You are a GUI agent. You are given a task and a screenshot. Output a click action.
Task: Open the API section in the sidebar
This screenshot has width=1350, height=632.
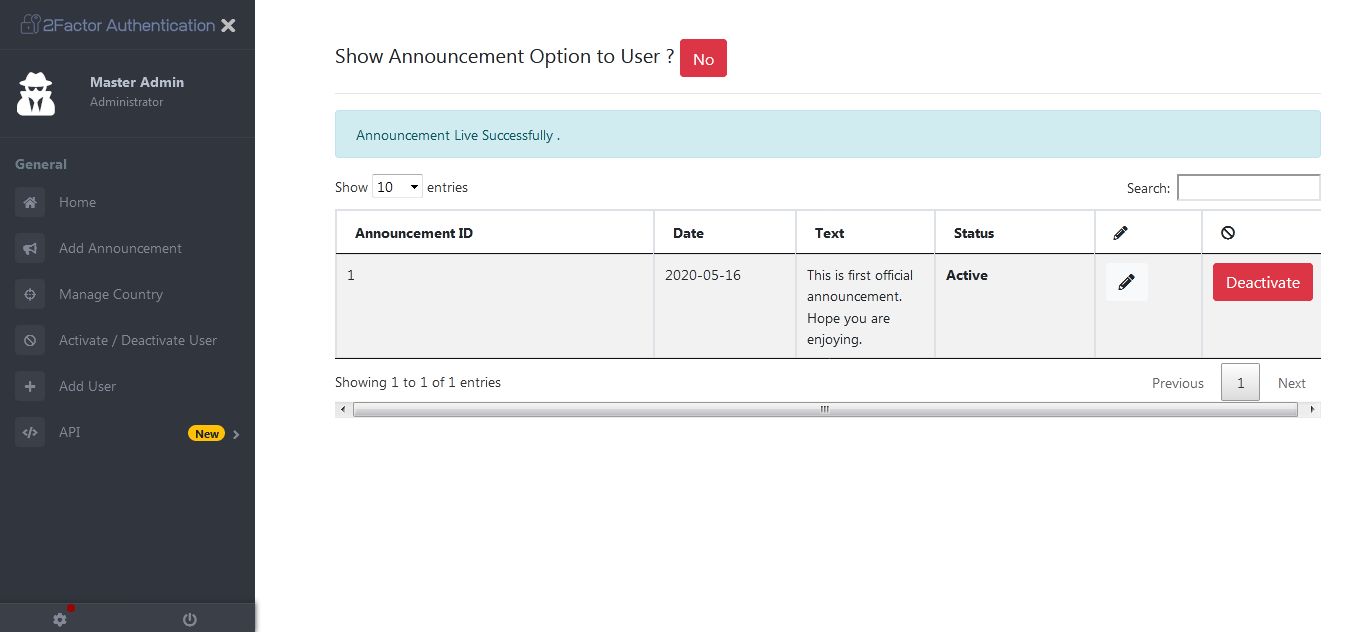coord(70,432)
